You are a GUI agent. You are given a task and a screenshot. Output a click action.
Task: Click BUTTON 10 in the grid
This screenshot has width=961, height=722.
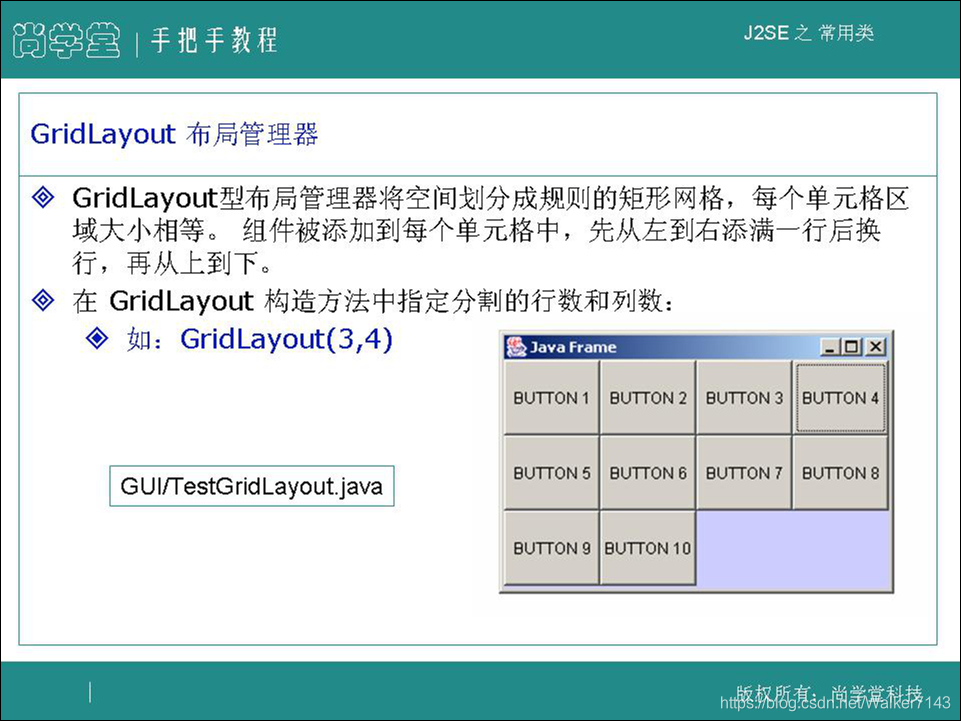(x=648, y=548)
